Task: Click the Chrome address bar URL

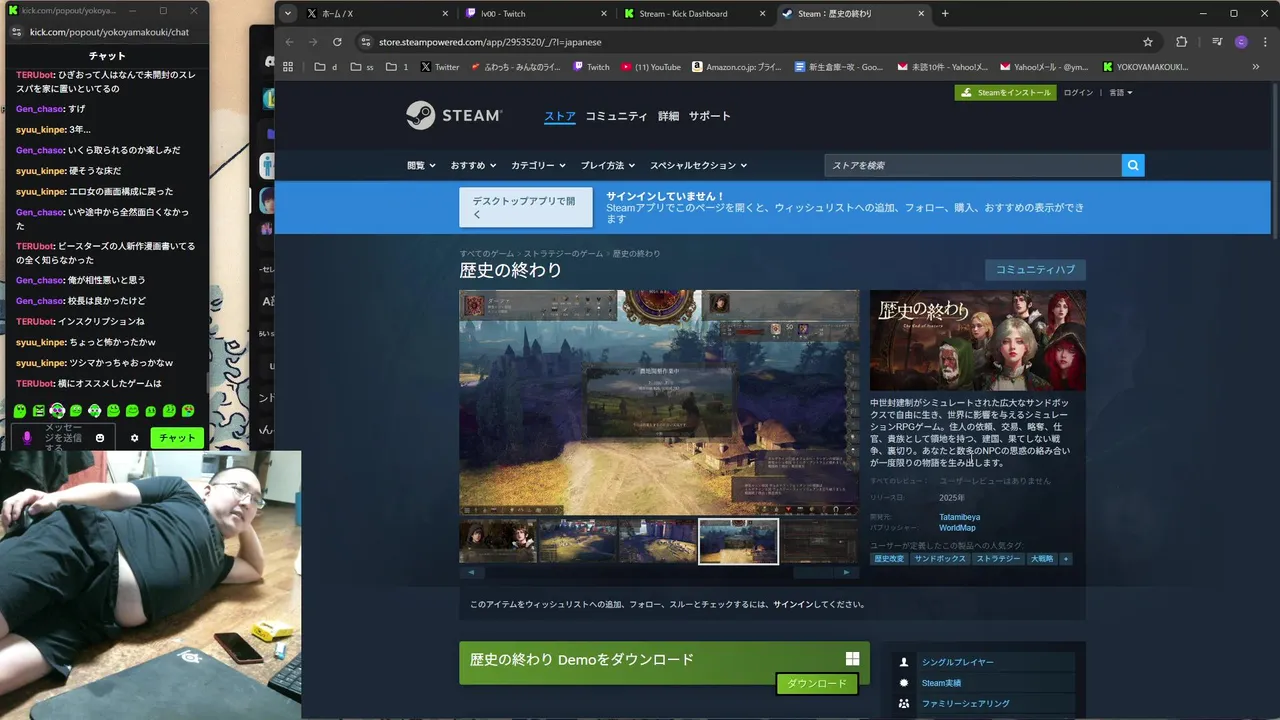Action: click(490, 42)
